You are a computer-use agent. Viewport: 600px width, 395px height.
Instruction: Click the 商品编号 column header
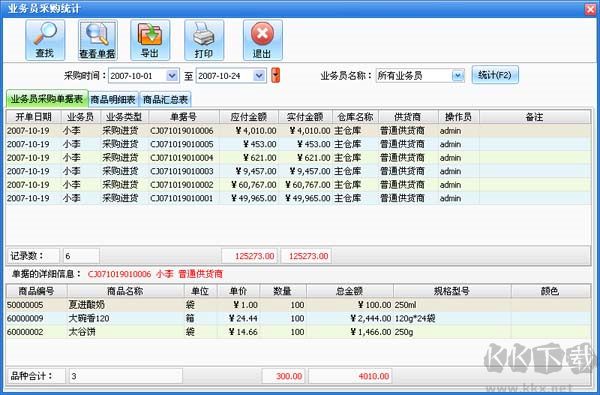pyautogui.click(x=37, y=291)
